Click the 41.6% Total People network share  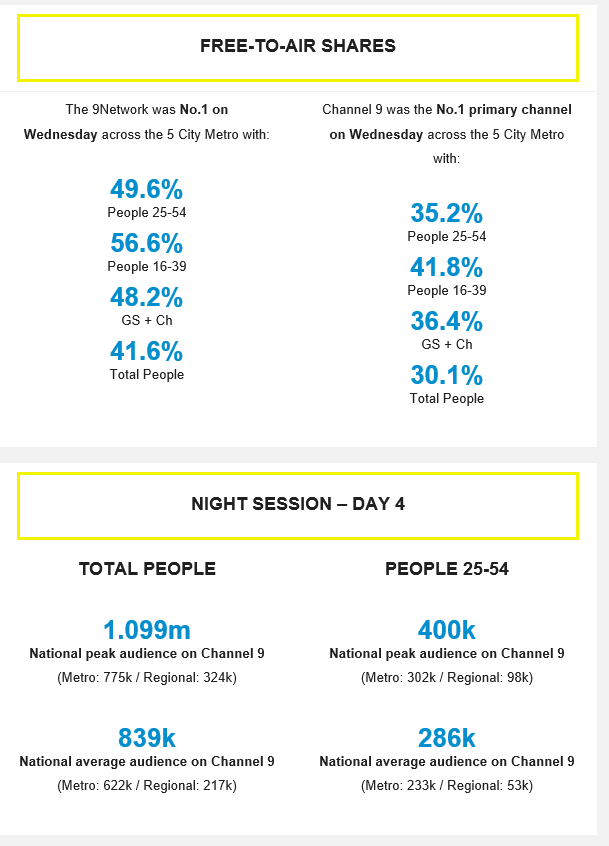147,351
